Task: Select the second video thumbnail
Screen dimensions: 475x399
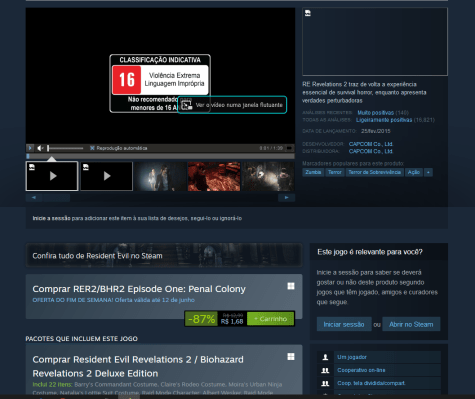Action: tap(107, 176)
